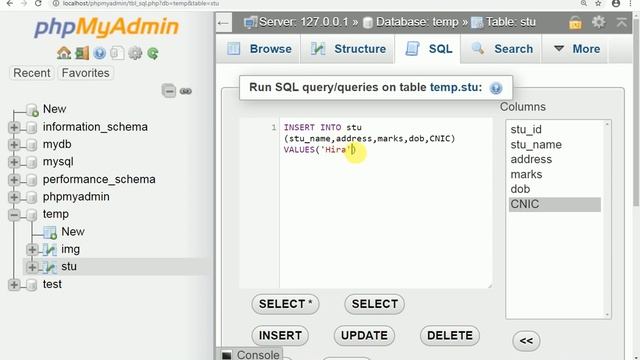The width and height of the screenshot is (640, 360).
Task: Expand the mydb database node
Action: 14,144
